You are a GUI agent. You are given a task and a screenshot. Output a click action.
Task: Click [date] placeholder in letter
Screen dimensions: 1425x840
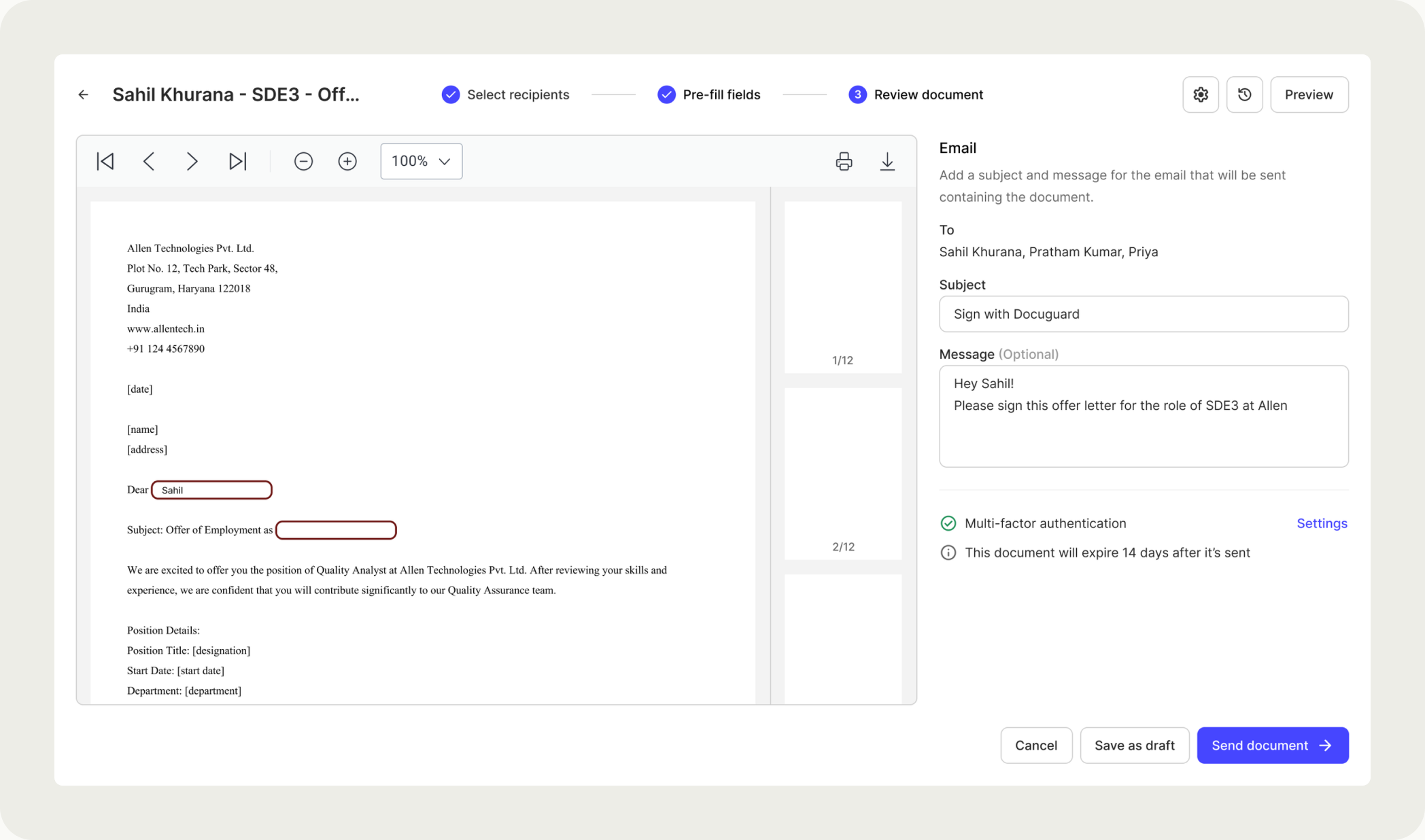click(x=139, y=389)
